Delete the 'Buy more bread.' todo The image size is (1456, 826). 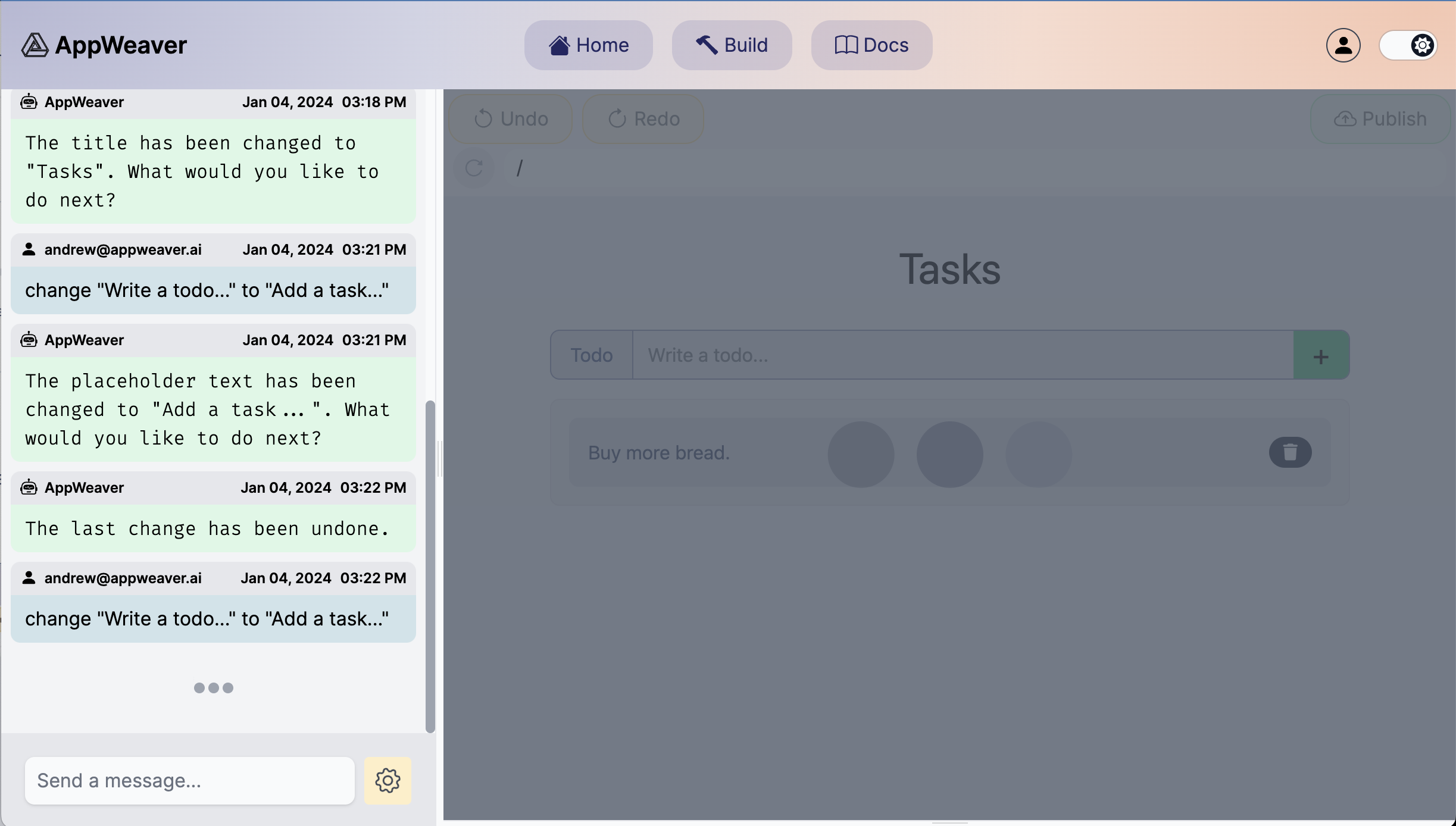click(1290, 452)
